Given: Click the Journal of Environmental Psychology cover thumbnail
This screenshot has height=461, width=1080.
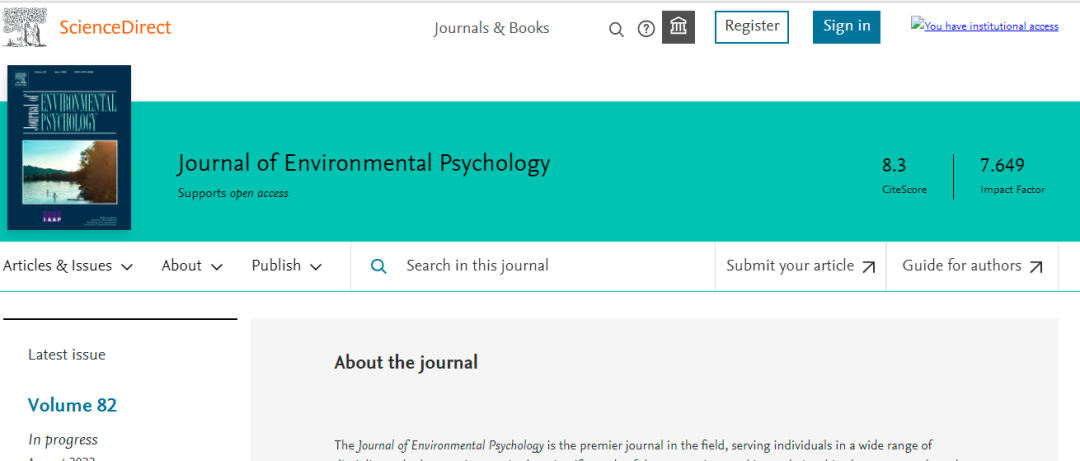Looking at the screenshot, I should 69,148.
